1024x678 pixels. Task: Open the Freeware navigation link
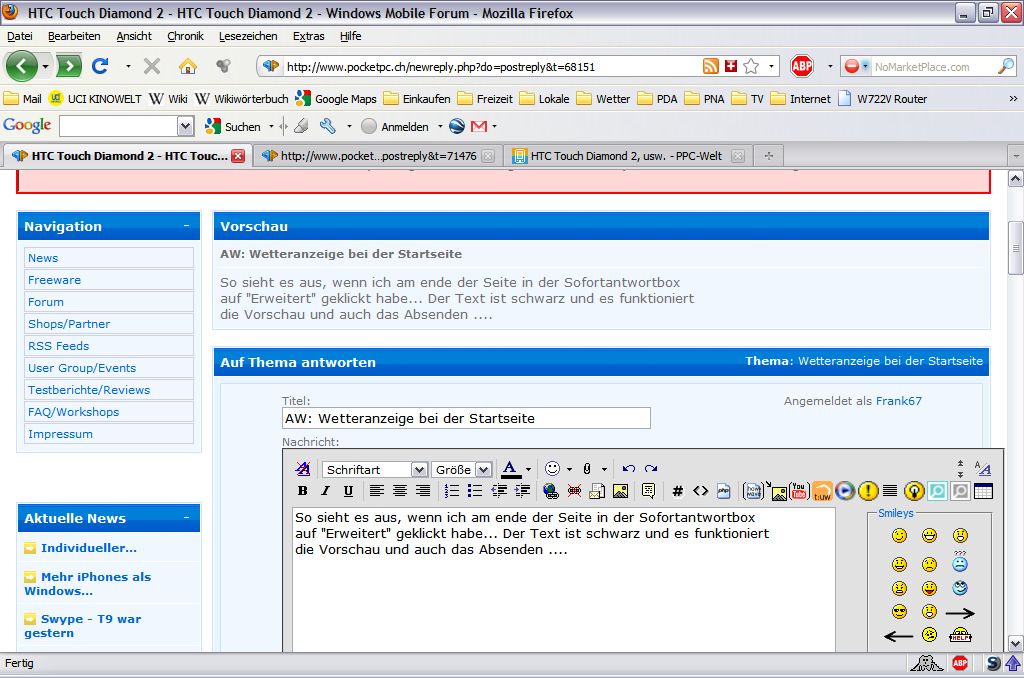click(54, 280)
